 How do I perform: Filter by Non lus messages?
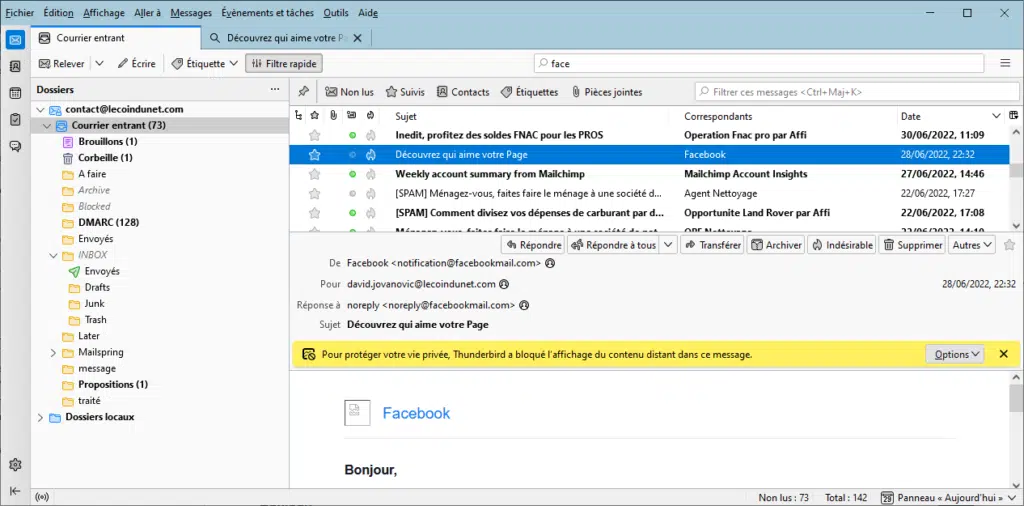tap(349, 92)
